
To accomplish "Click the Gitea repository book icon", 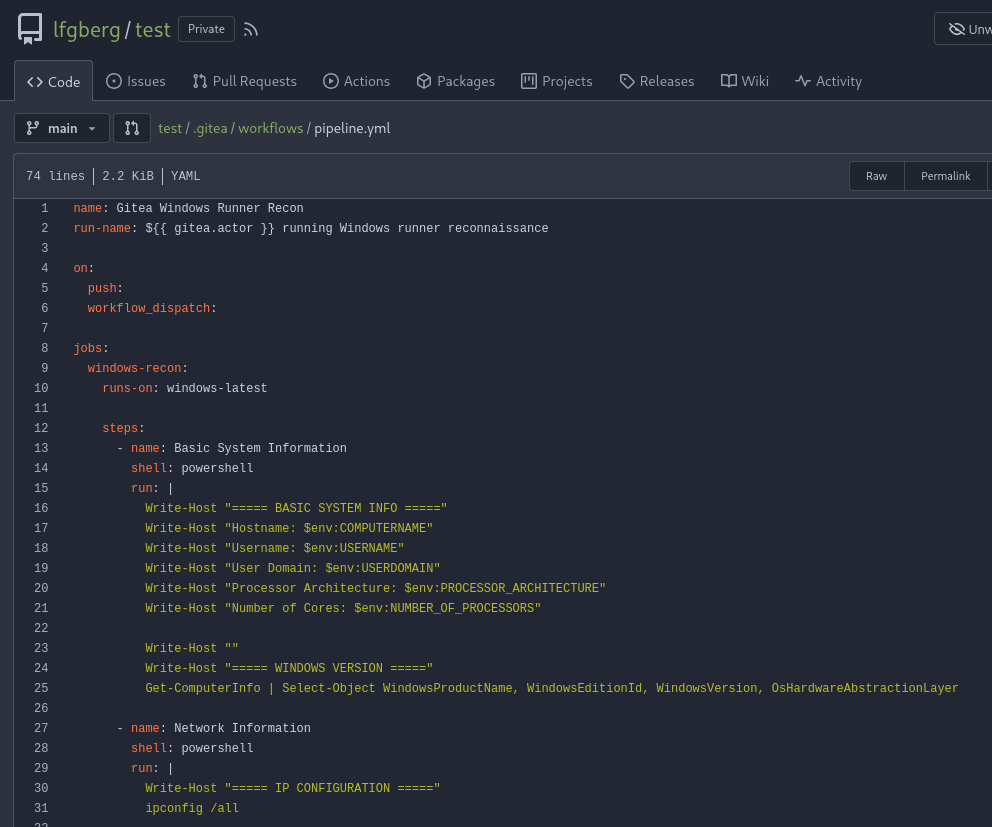I will 29,29.
